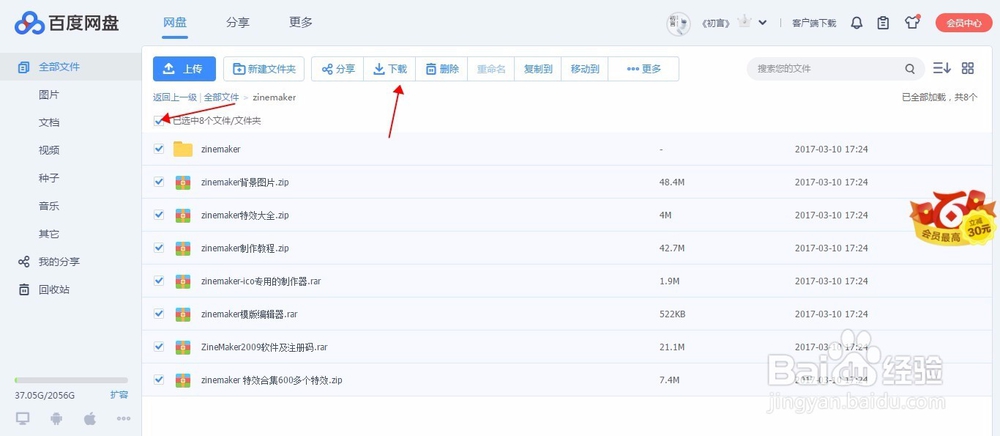Click the zinemaker特效大全.zip archive icon
The image size is (1000, 436).
pos(183,215)
